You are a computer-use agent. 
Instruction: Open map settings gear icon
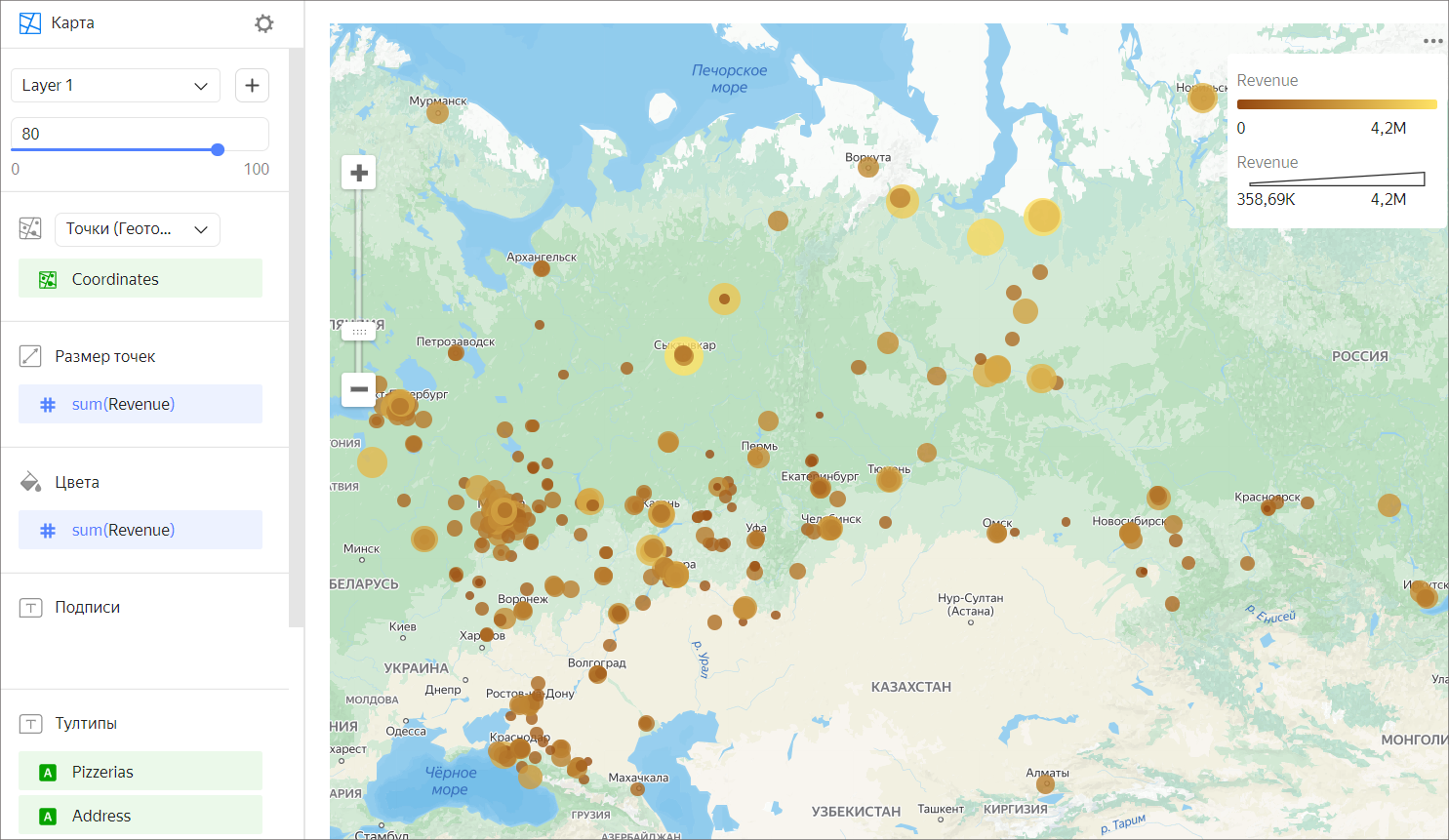pyautogui.click(x=263, y=23)
